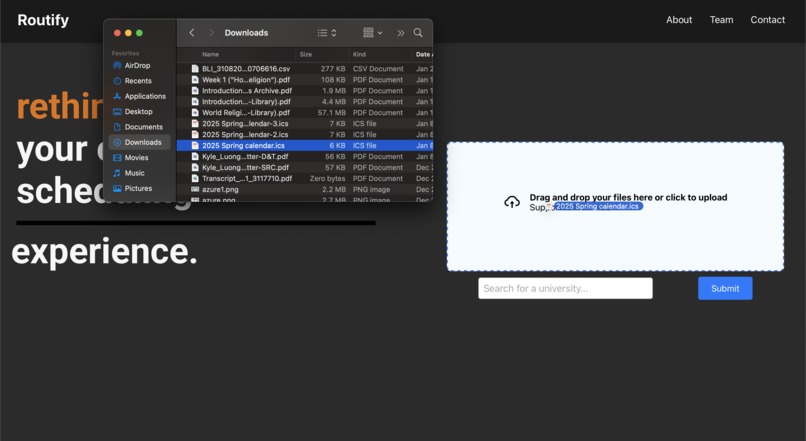Select azure1.png image file
806x441 pixels.
pyautogui.click(x=305, y=189)
